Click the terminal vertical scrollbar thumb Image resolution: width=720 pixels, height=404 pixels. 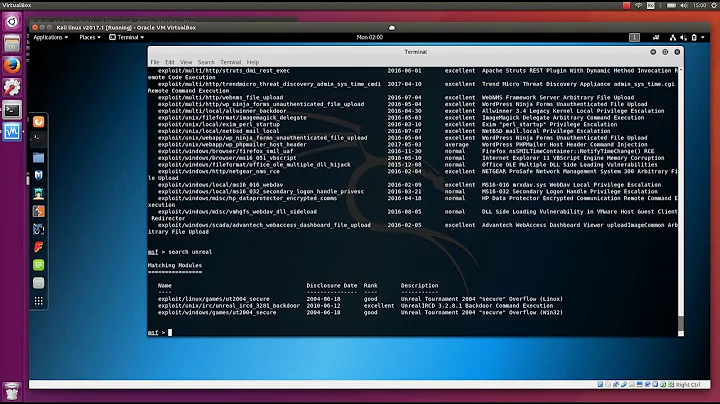tap(681, 323)
